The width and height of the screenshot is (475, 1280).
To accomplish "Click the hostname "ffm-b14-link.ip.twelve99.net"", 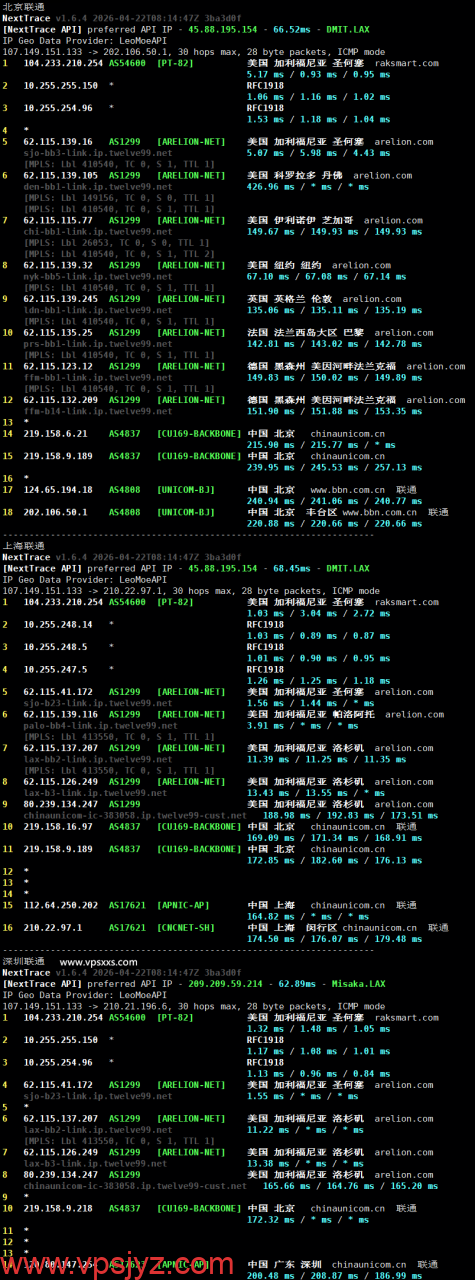I will 97,411.
